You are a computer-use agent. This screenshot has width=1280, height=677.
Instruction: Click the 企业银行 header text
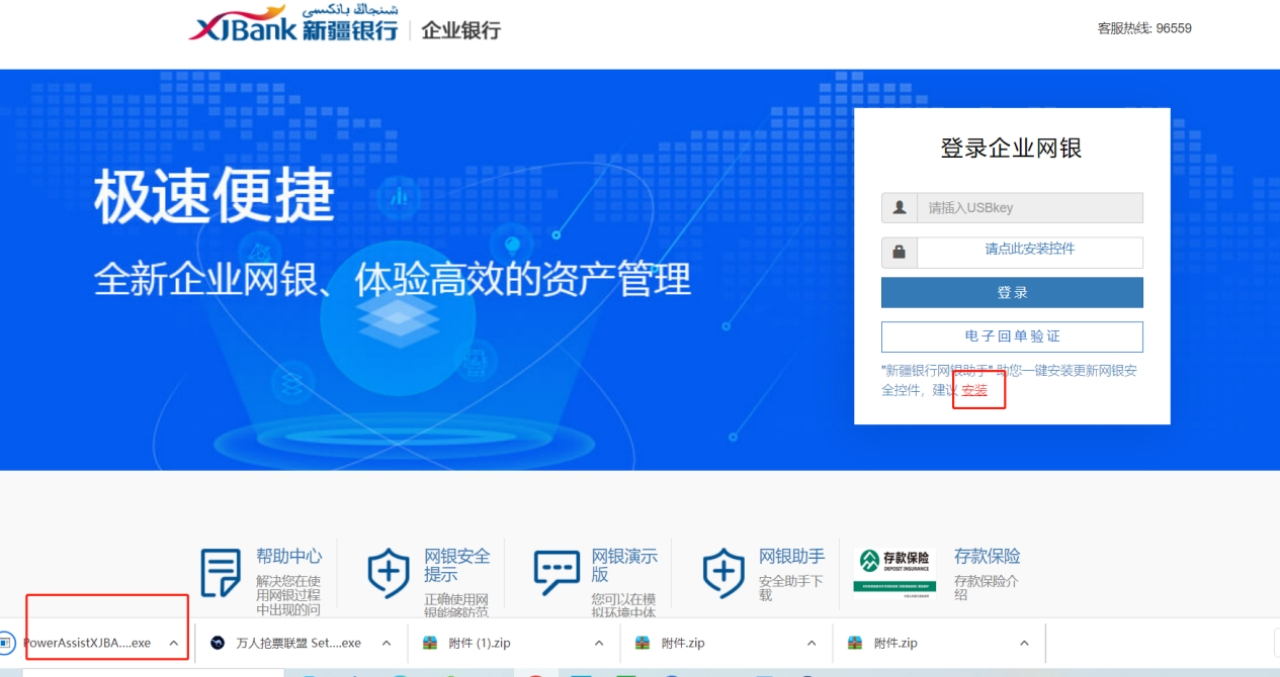(x=461, y=30)
